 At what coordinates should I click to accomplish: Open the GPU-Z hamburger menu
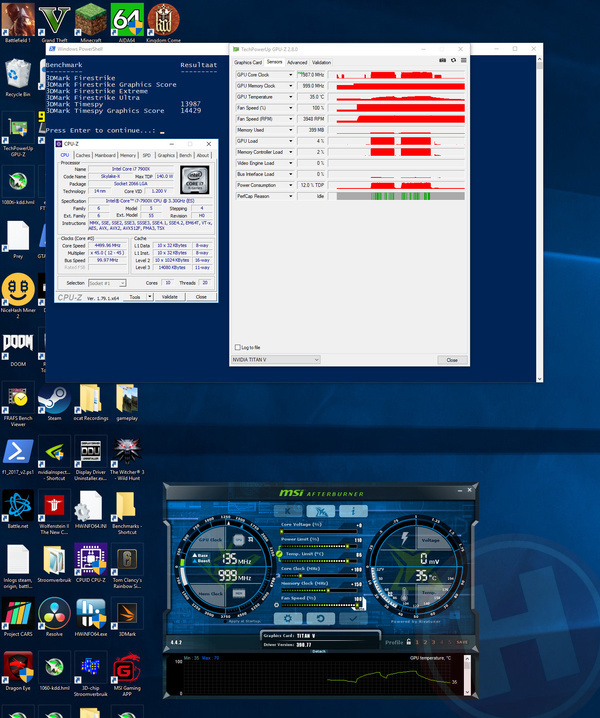point(464,60)
